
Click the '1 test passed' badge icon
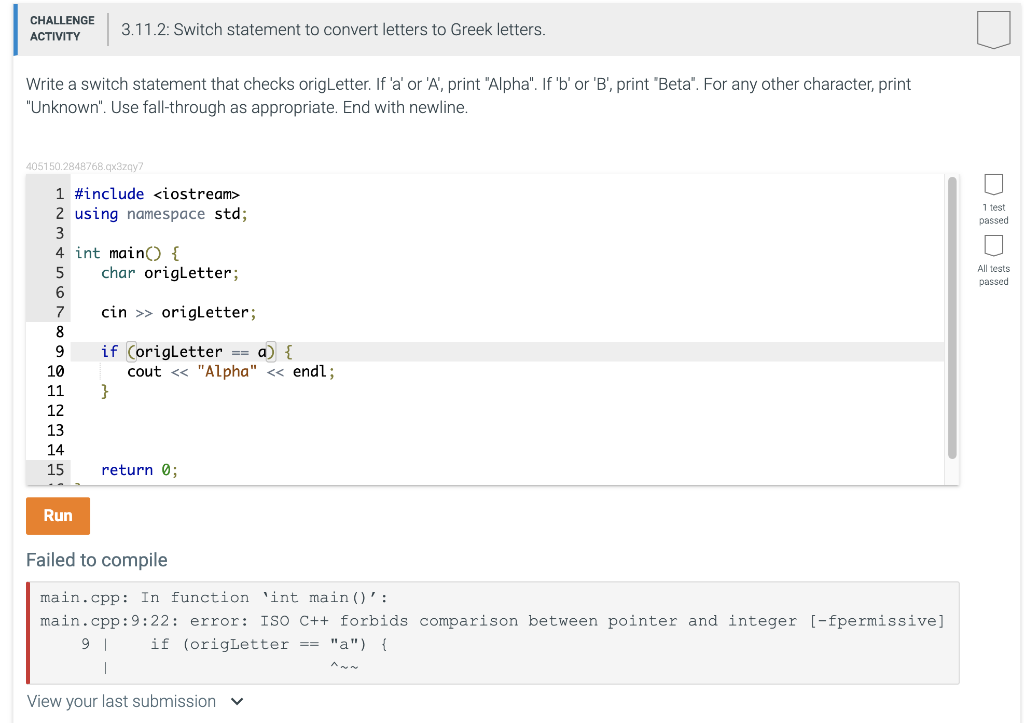(x=993, y=185)
